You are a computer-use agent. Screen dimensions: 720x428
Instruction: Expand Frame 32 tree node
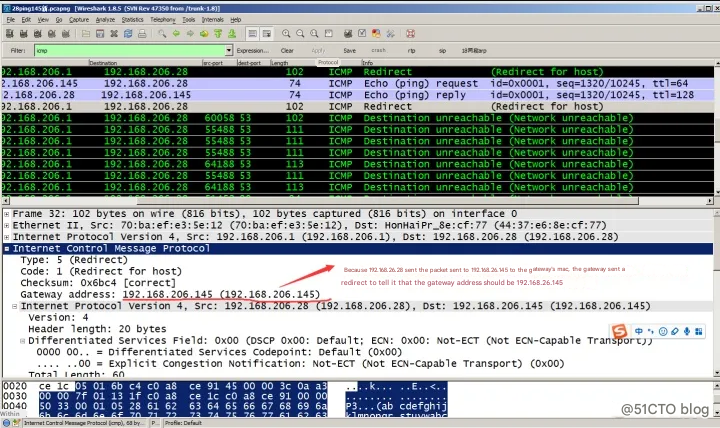coord(6,214)
